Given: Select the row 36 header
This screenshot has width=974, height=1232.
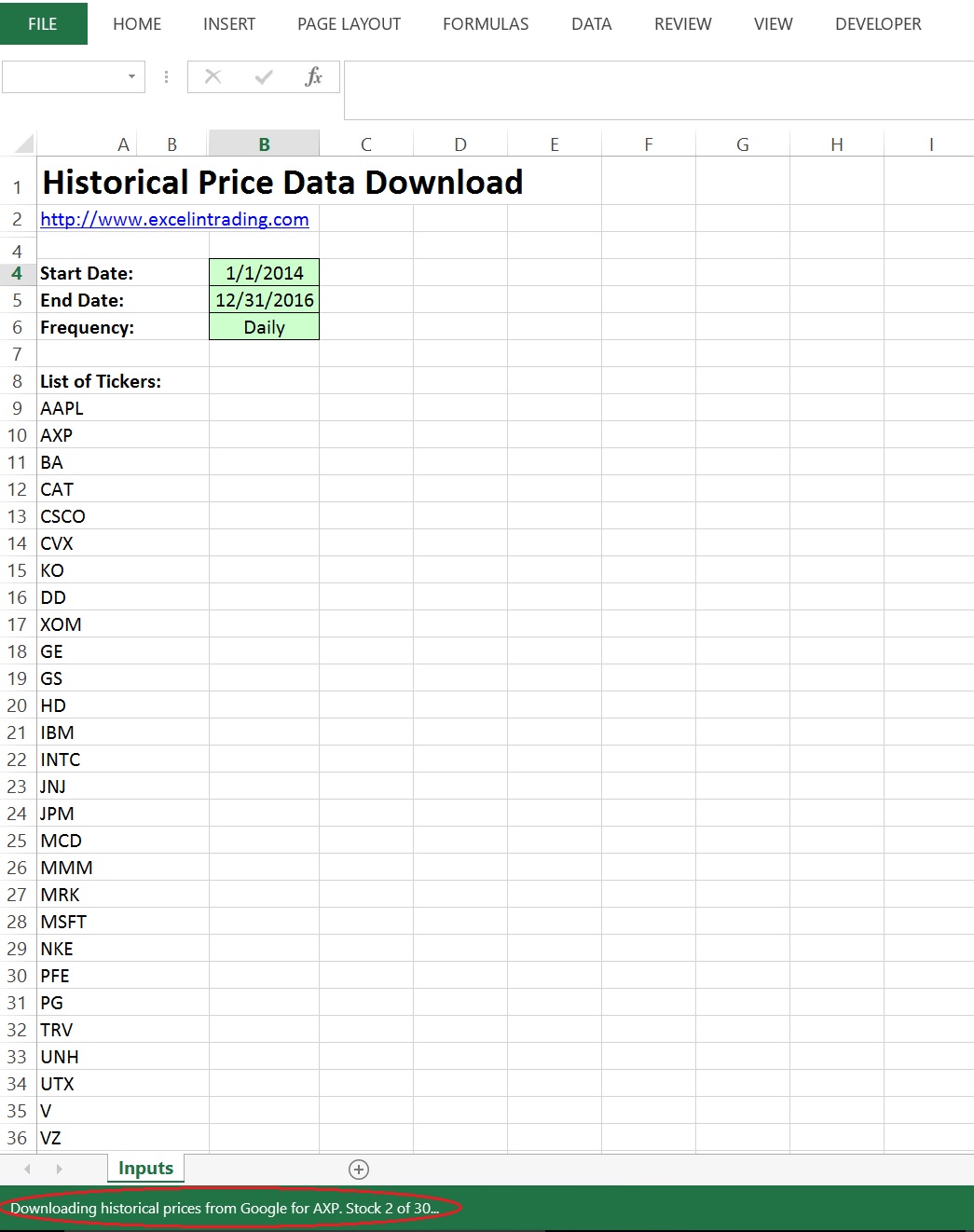Looking at the screenshot, I should 18,1138.
